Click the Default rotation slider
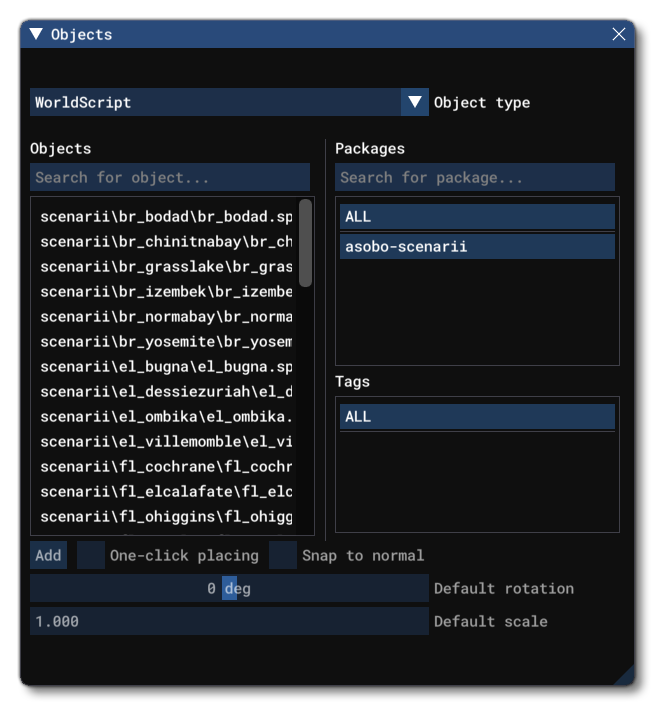Image resolution: width=655 pixels, height=706 pixels. (229, 588)
